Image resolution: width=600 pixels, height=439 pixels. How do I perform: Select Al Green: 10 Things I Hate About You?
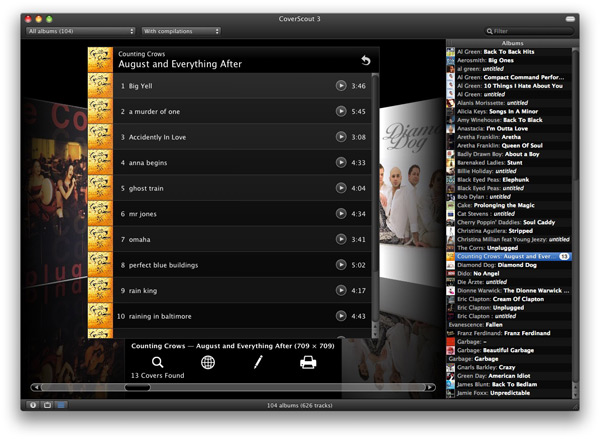509,86
